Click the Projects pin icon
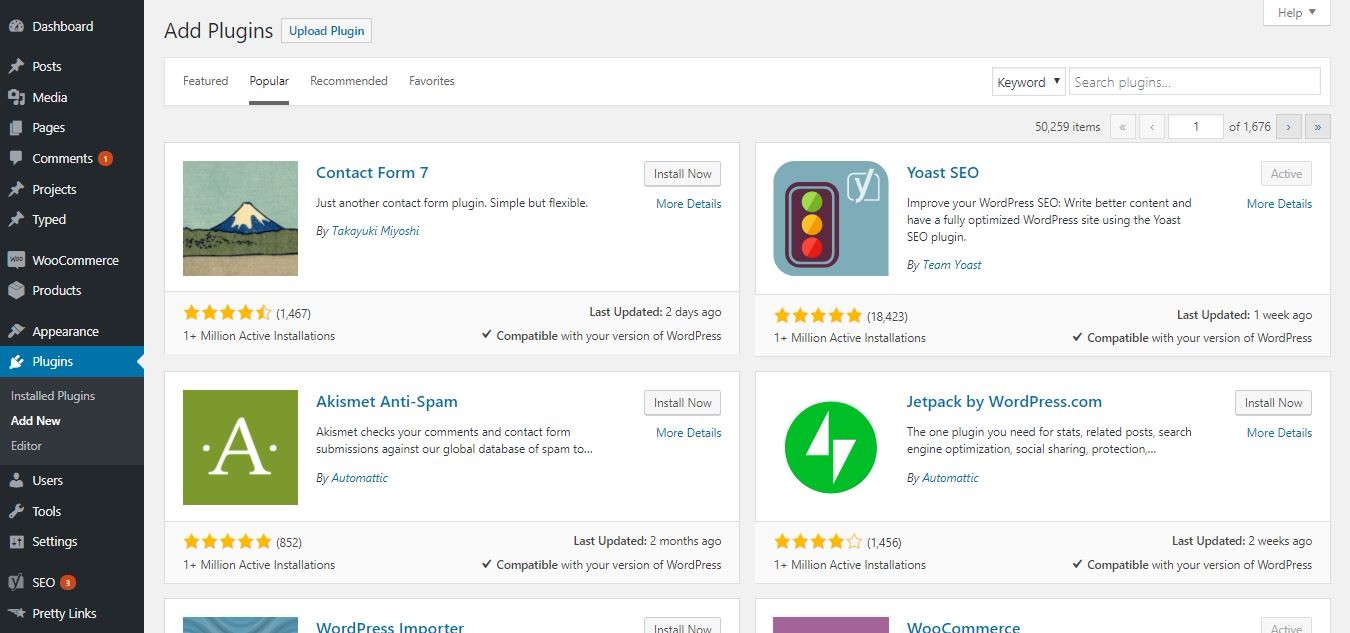The image size is (1350, 633). pos(16,189)
